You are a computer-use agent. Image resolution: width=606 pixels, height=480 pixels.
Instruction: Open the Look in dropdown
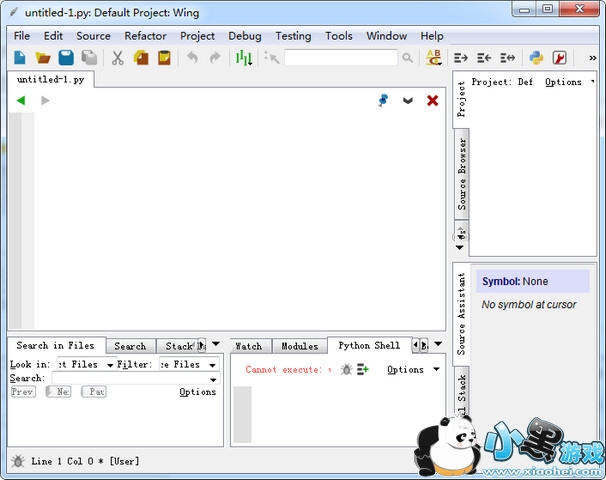point(86,364)
